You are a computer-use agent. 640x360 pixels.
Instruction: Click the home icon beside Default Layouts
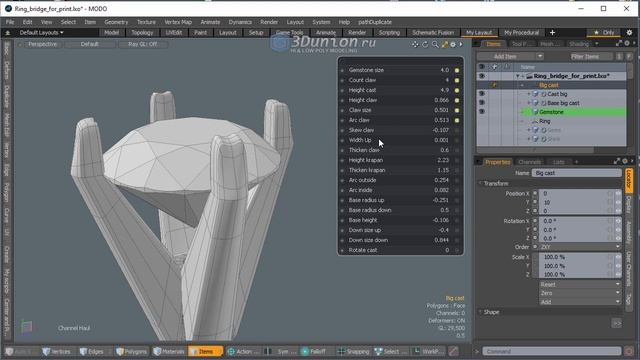point(8,33)
